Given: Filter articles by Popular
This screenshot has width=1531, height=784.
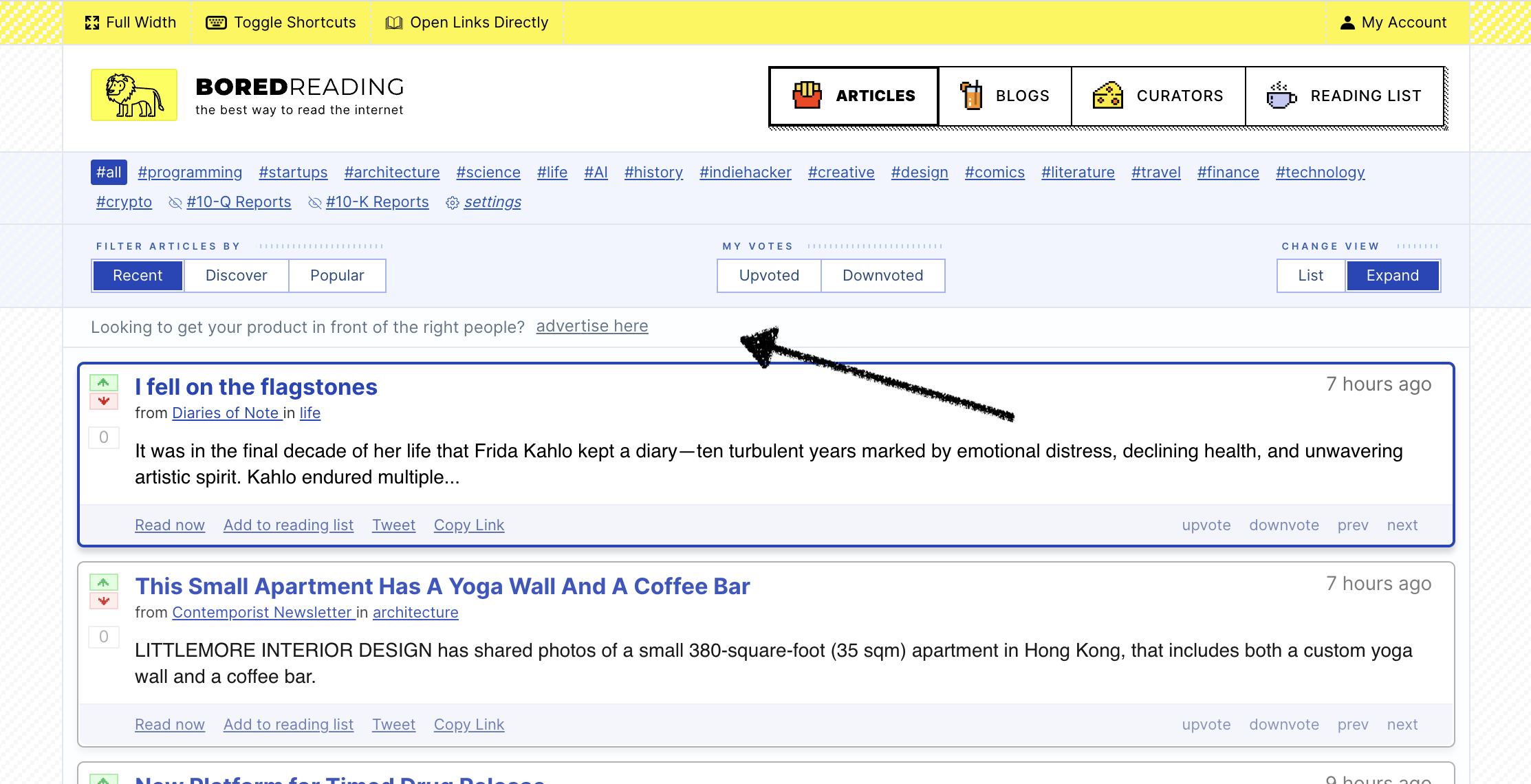Looking at the screenshot, I should pyautogui.click(x=337, y=276).
